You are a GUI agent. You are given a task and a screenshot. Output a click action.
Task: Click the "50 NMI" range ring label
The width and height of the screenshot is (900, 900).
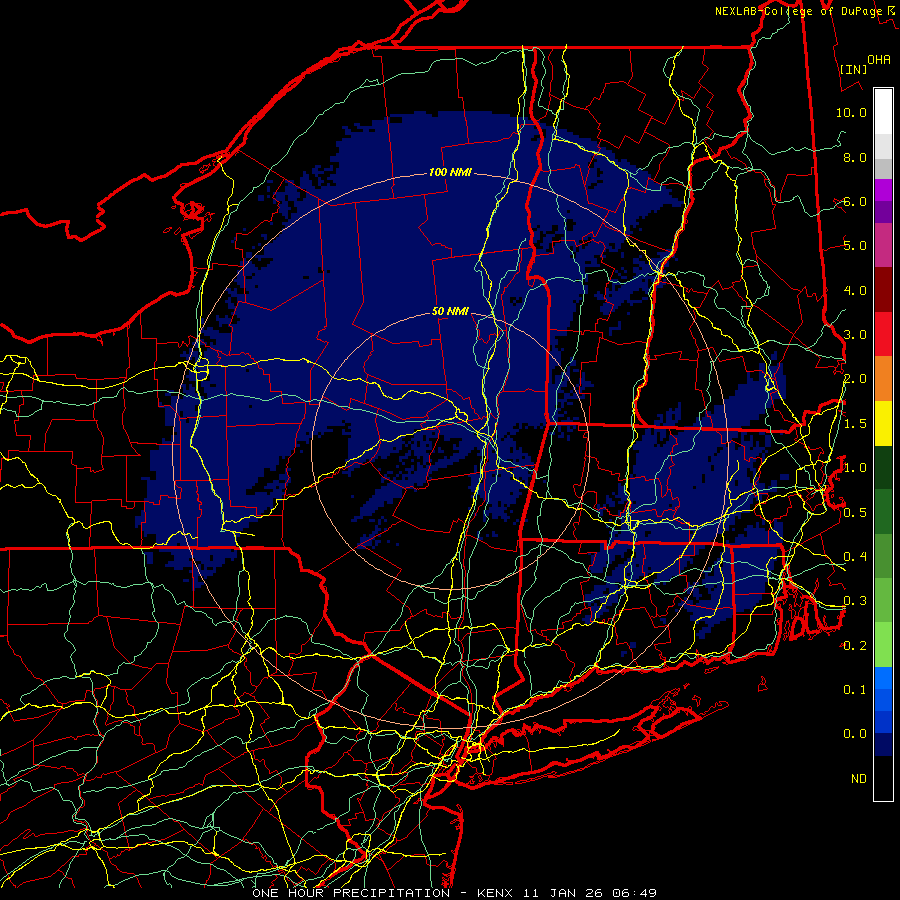[450, 312]
